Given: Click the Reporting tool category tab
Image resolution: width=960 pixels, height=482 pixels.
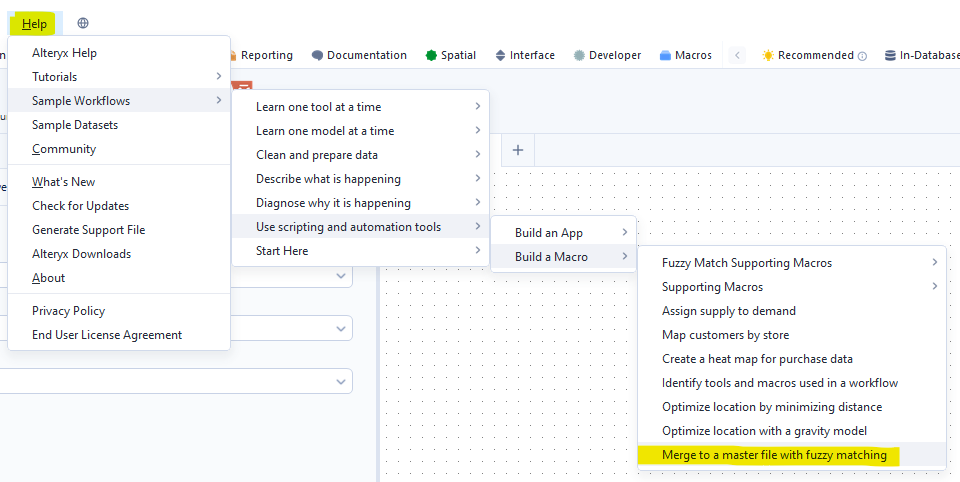Looking at the screenshot, I should tap(266, 56).
